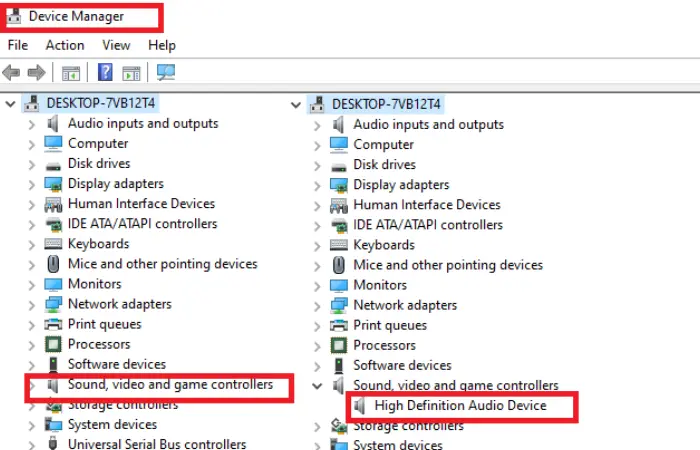Viewport: 700px width, 450px height.
Task: Click the Network adapters icon in the right tree
Action: tap(339, 305)
